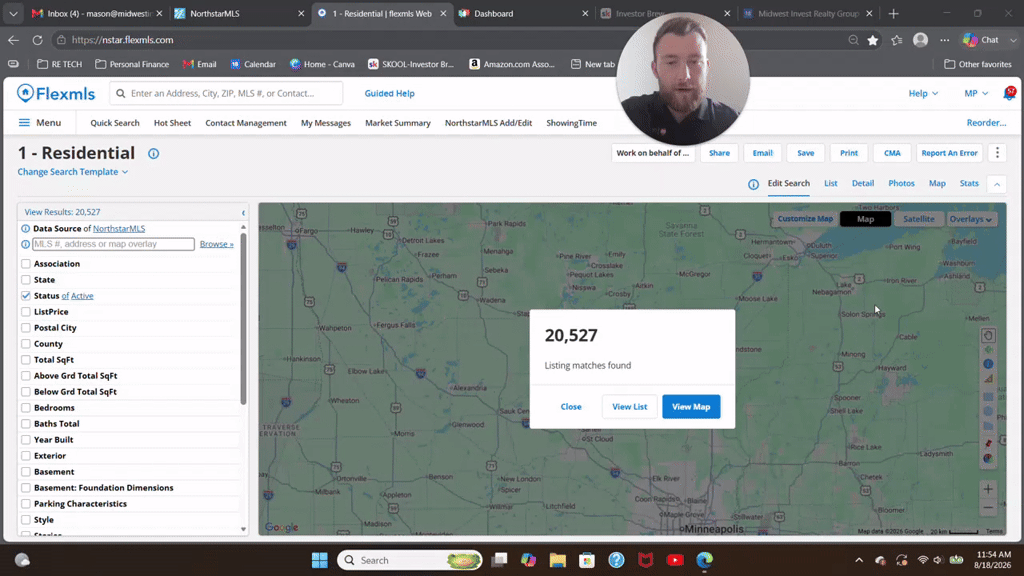The height and width of the screenshot is (576, 1024).
Task: Click View List in the dialog
Action: pyautogui.click(x=630, y=406)
